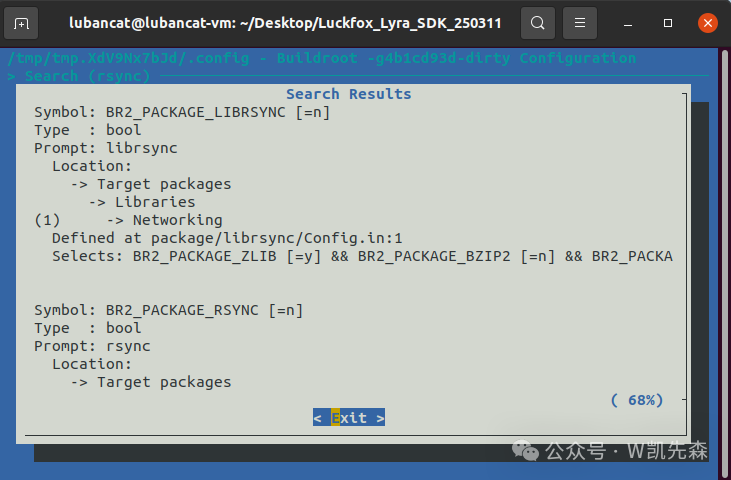Click the terminal search magnifier icon
The height and width of the screenshot is (480, 731).
coord(538,22)
